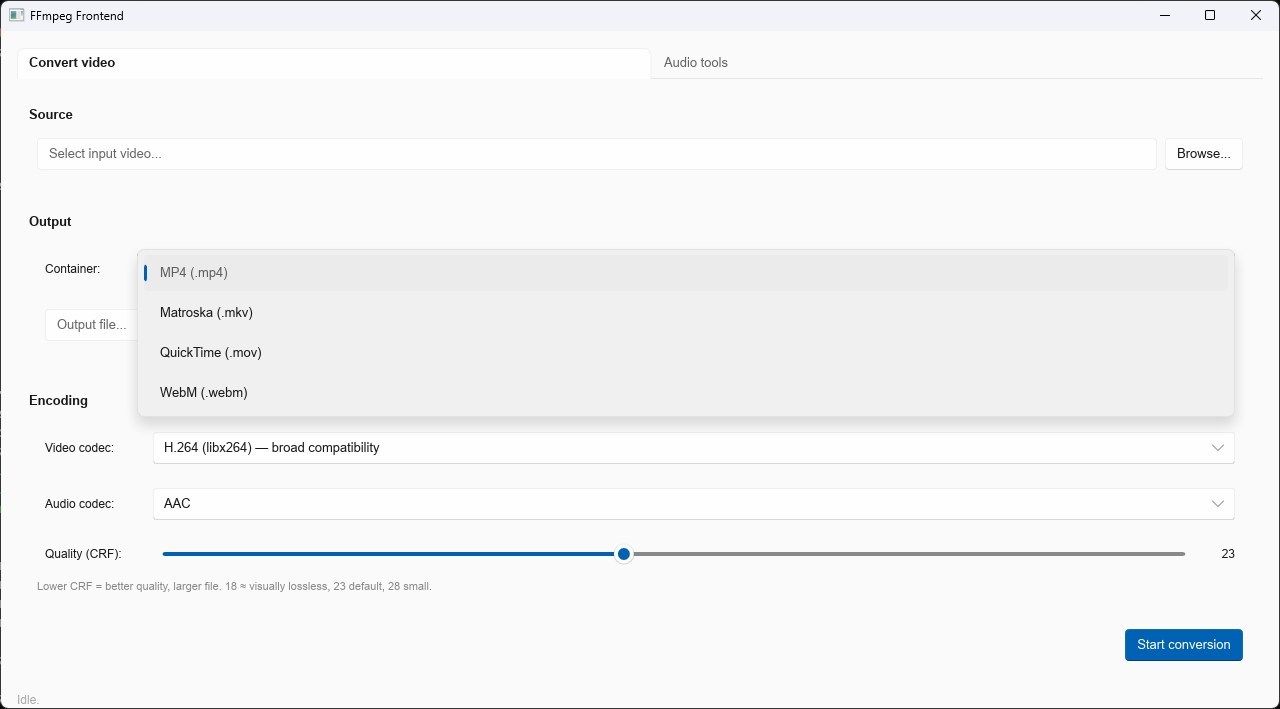Click the Output file field
Image resolution: width=1280 pixels, height=709 pixels.
click(91, 325)
